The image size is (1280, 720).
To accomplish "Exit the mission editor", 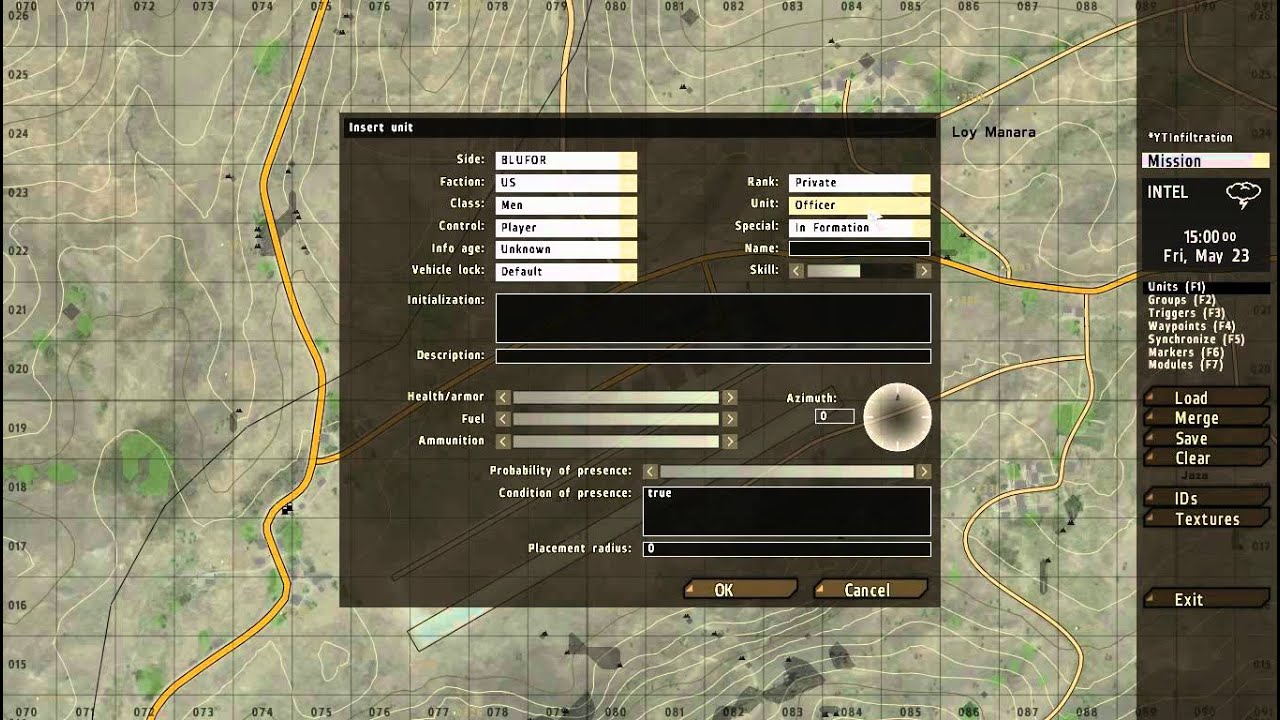I will point(1206,599).
